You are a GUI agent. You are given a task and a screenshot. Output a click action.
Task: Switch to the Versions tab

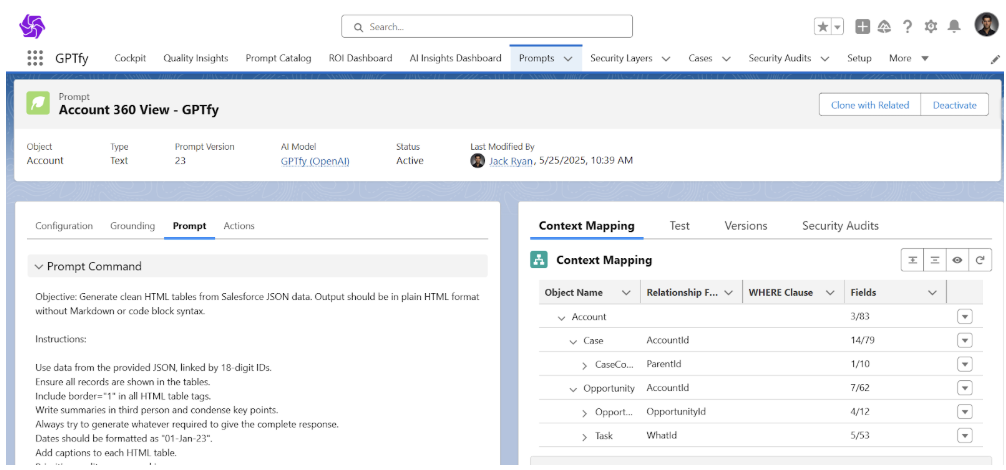tap(746, 226)
